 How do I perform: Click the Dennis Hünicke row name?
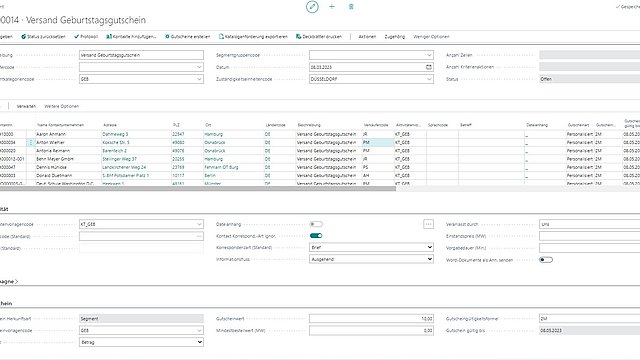click(51, 167)
